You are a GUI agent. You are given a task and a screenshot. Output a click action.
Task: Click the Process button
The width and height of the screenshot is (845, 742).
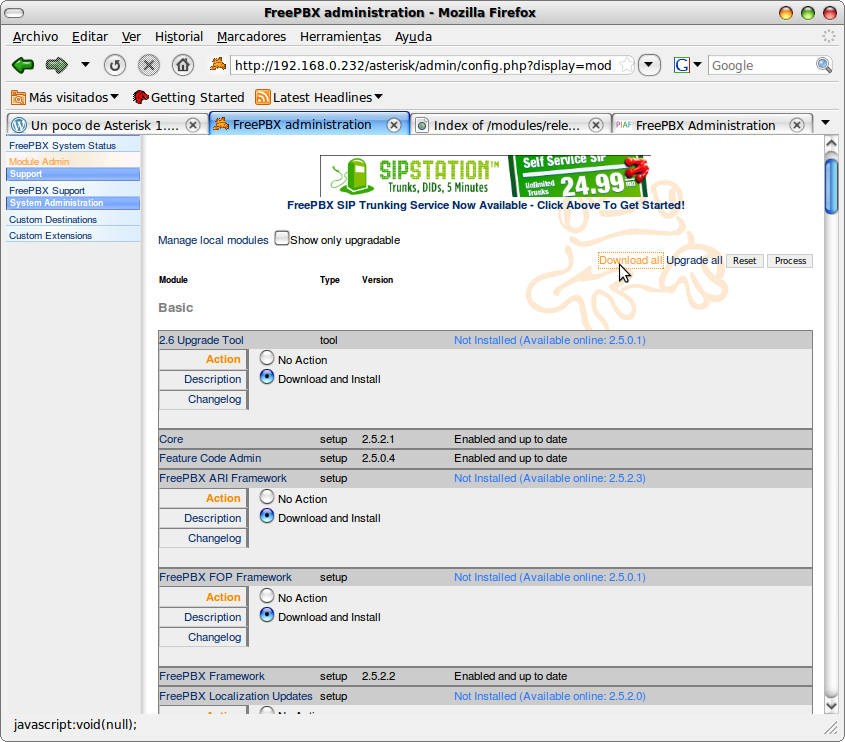coord(790,261)
